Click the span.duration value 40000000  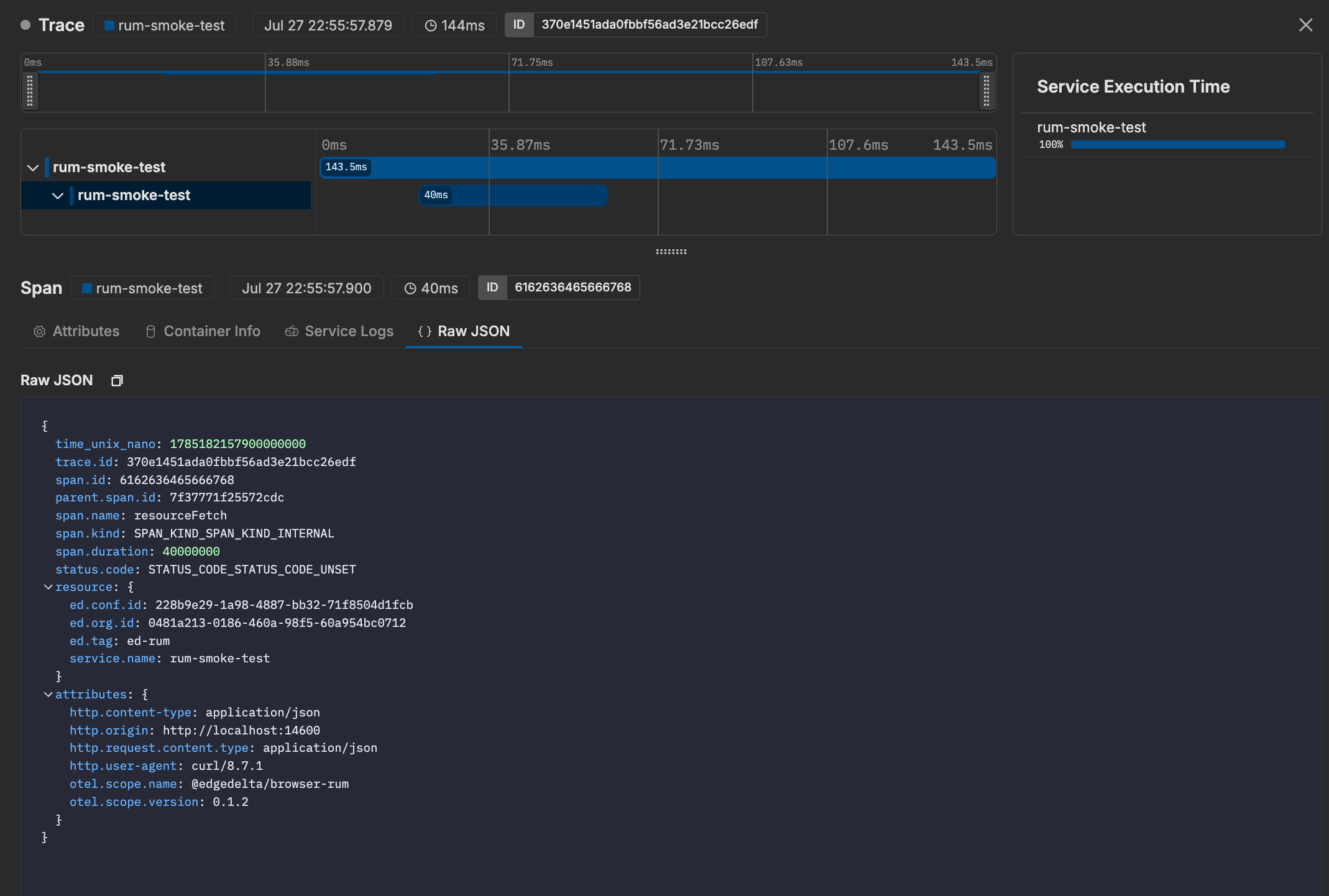(191, 552)
